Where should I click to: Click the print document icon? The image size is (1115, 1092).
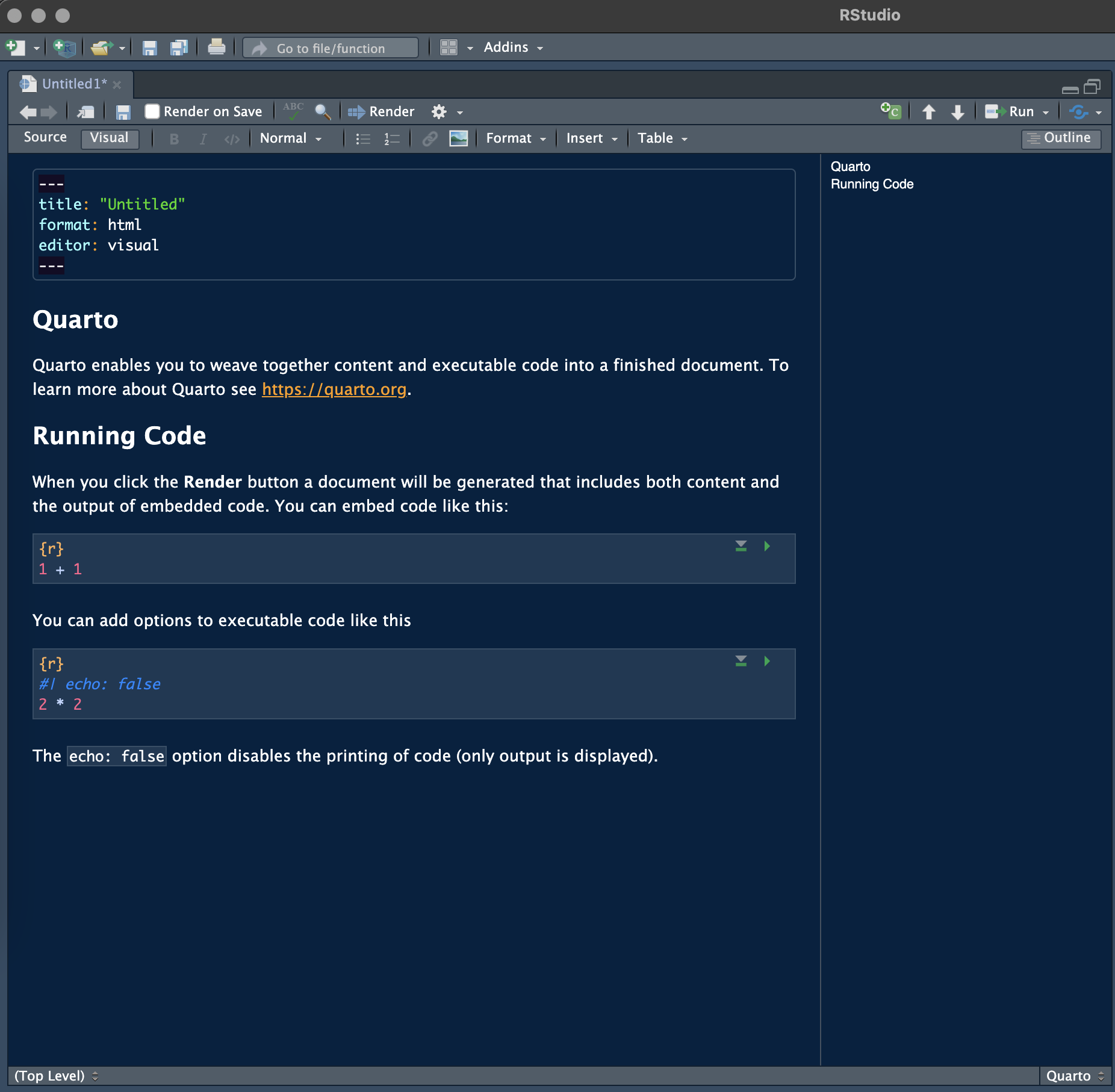[216, 48]
